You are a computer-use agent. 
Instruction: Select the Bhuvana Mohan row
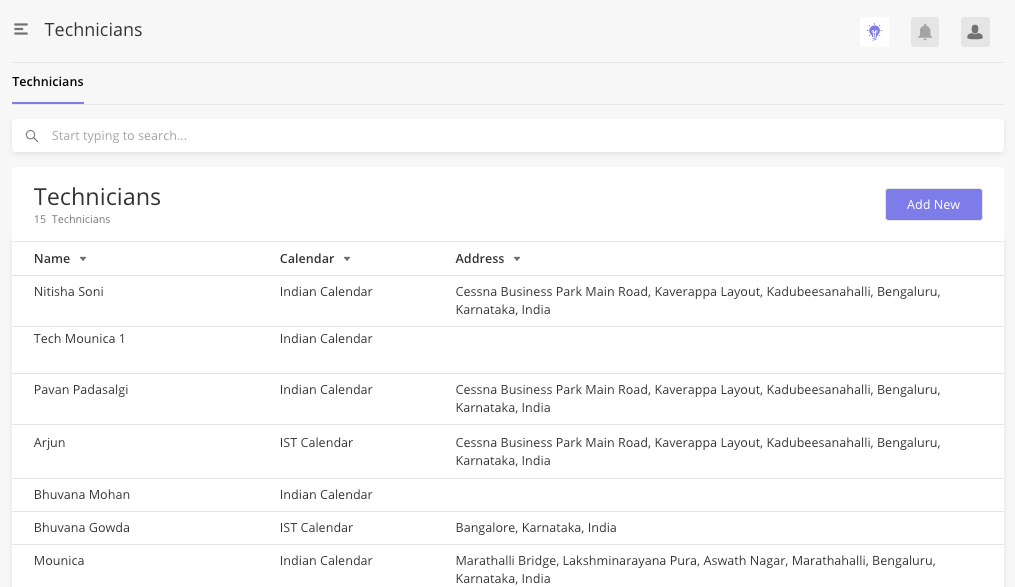point(508,495)
